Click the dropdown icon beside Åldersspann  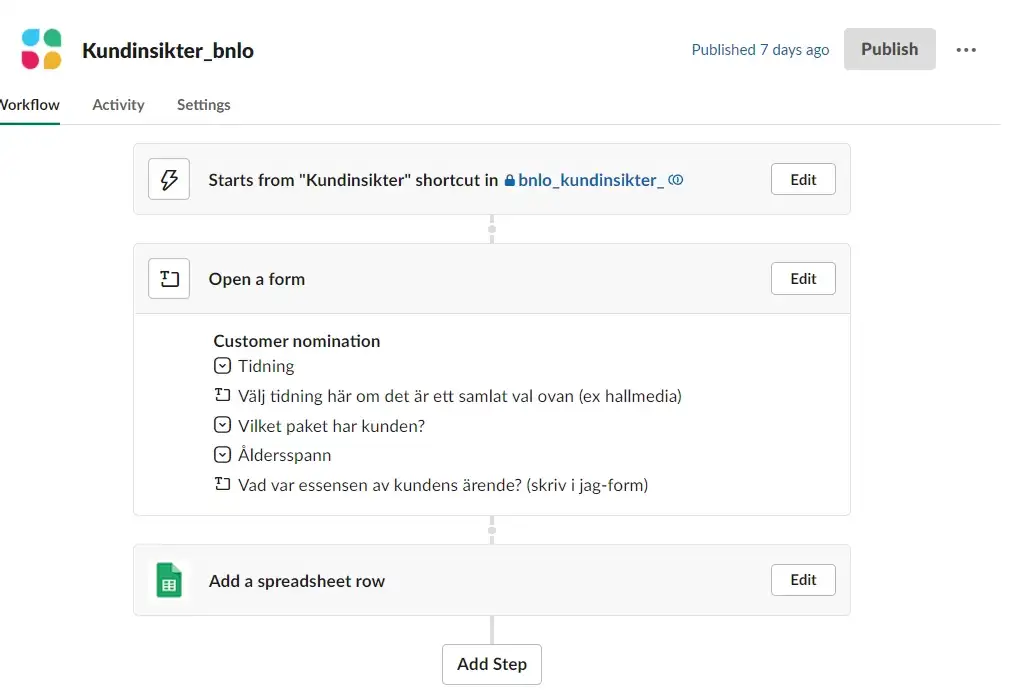pos(223,455)
